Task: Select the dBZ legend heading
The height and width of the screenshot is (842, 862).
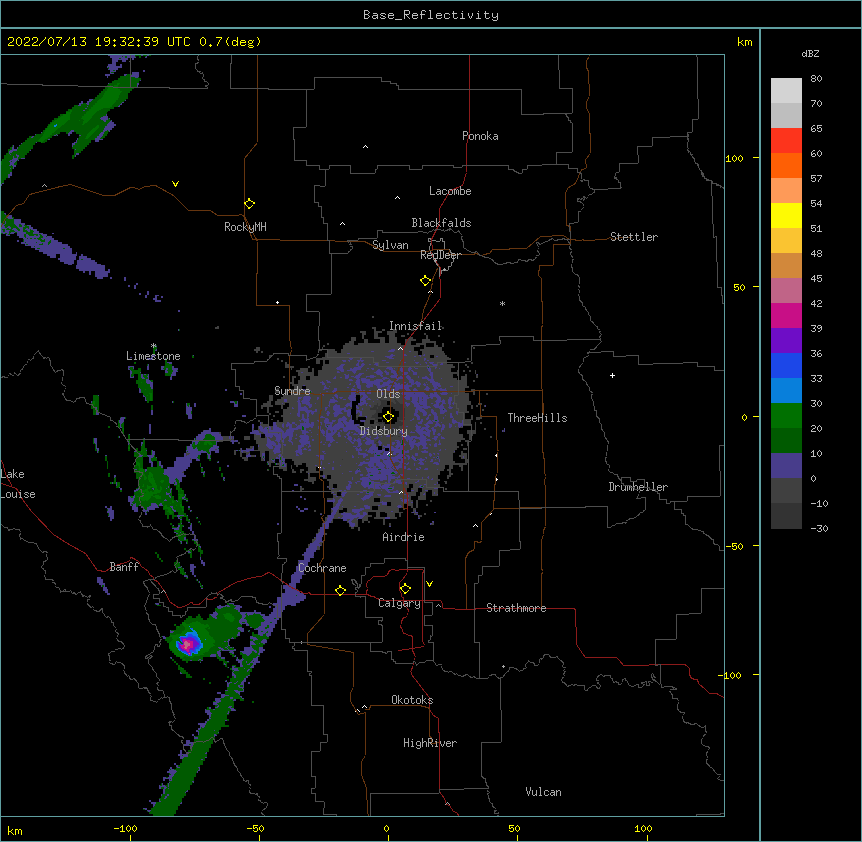Action: click(x=810, y=53)
